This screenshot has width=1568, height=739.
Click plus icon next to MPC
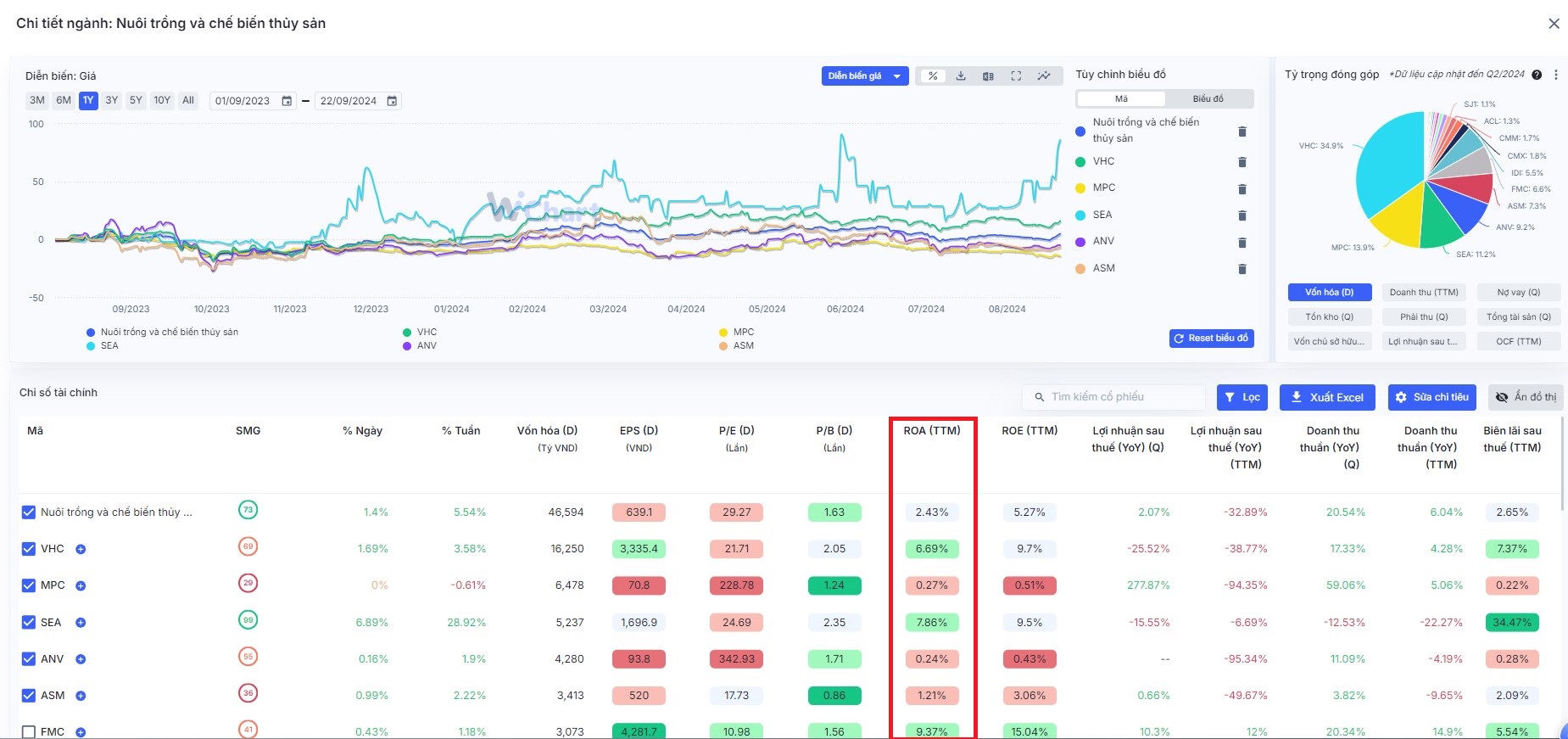point(81,585)
